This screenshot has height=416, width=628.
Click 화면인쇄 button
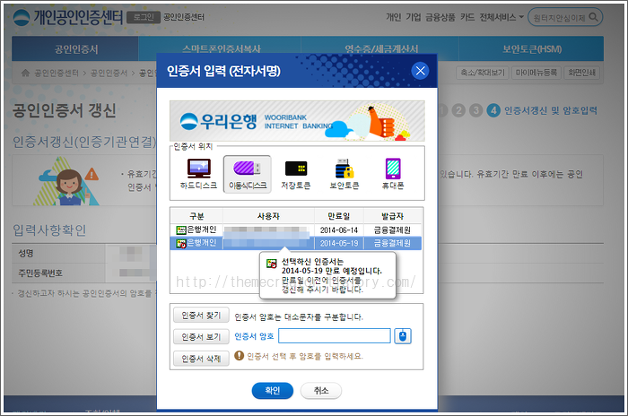point(582,72)
